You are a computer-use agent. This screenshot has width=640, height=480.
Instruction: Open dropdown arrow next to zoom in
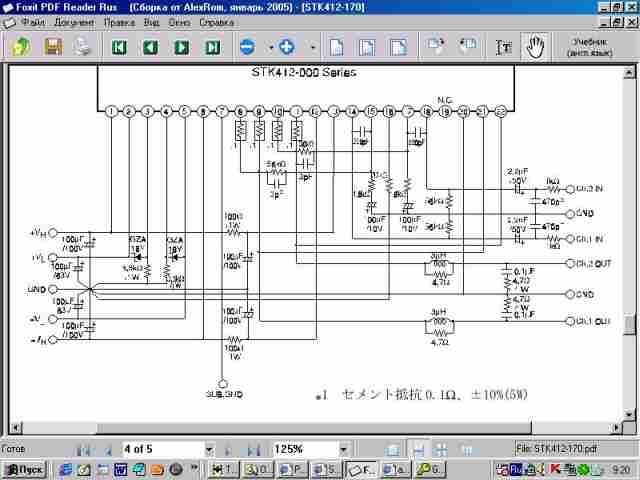[312, 47]
